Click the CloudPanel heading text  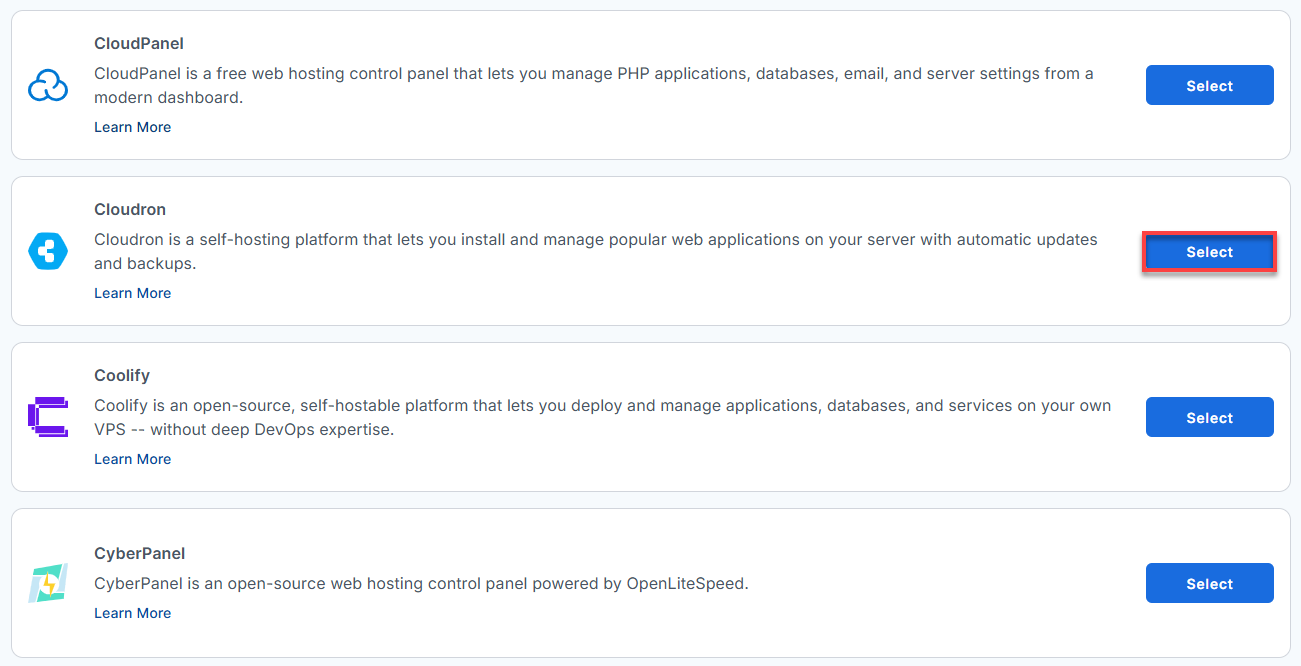[139, 44]
